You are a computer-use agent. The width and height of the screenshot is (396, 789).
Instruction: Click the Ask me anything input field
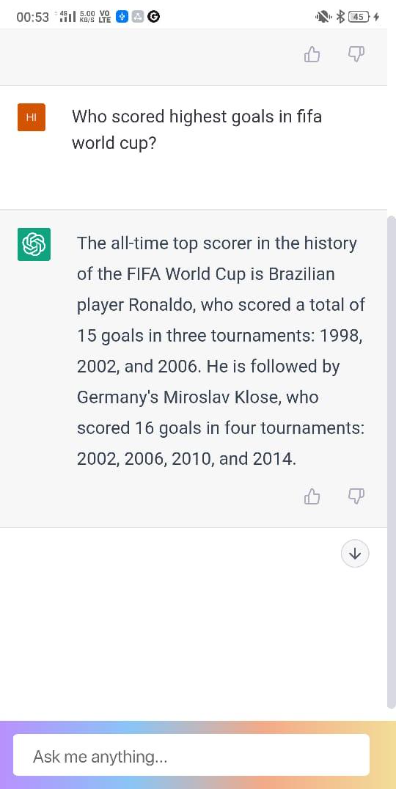[x=191, y=755]
